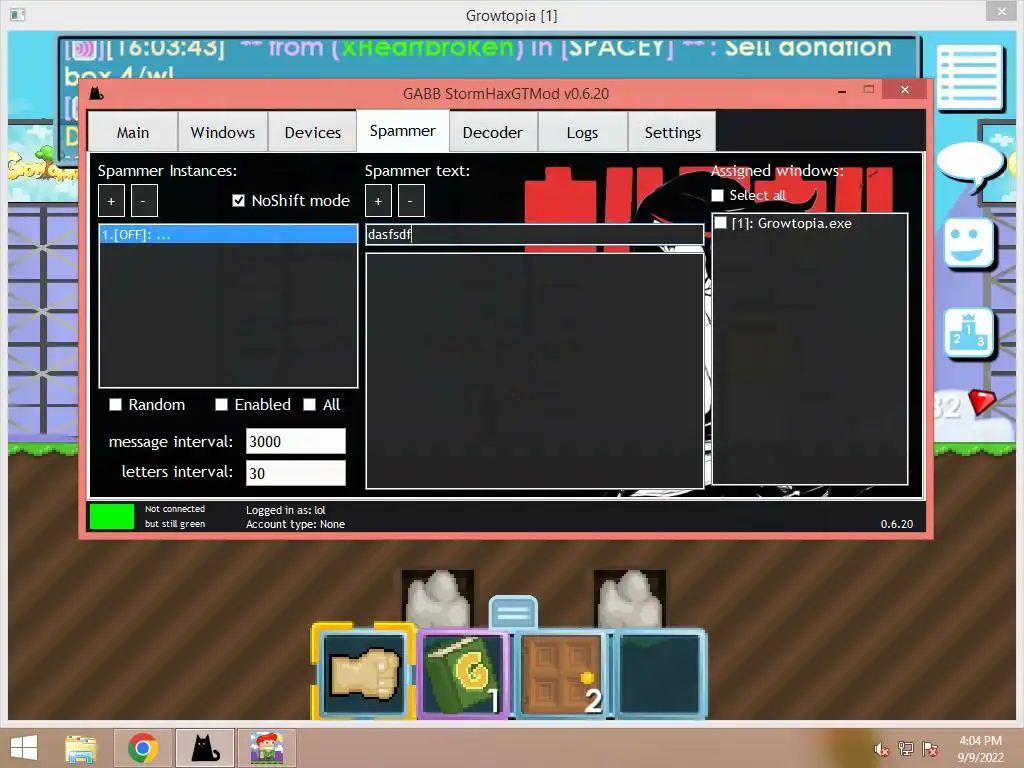Uncheck NoShift mode checkbox
The width and height of the screenshot is (1024, 768).
click(238, 200)
